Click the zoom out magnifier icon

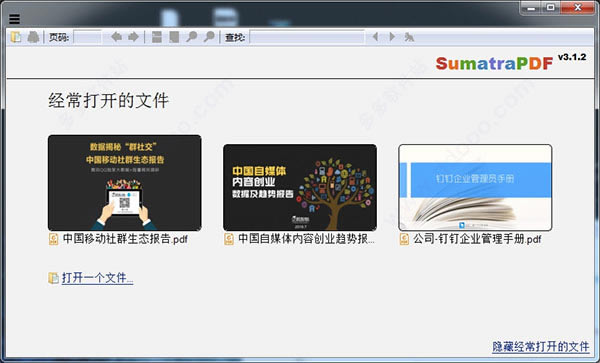click(191, 37)
